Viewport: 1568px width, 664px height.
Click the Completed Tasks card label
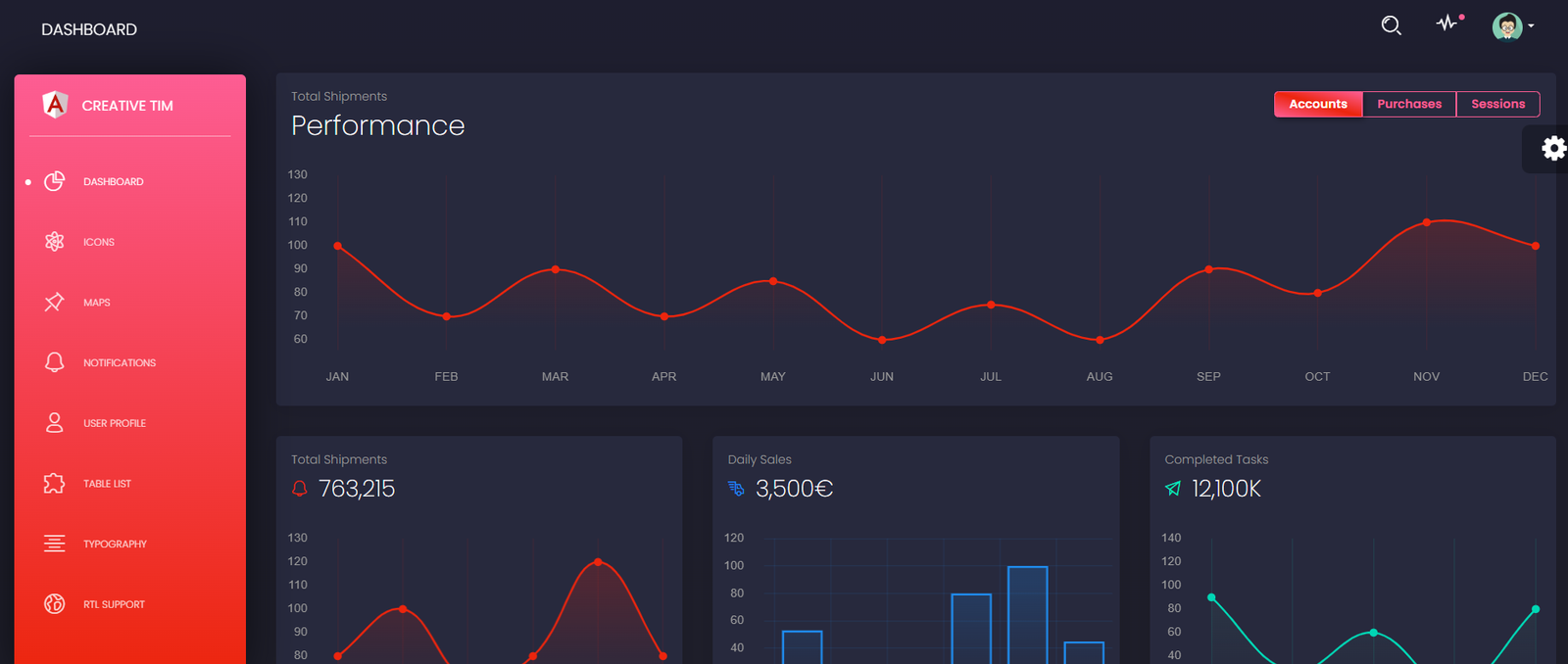click(1216, 459)
